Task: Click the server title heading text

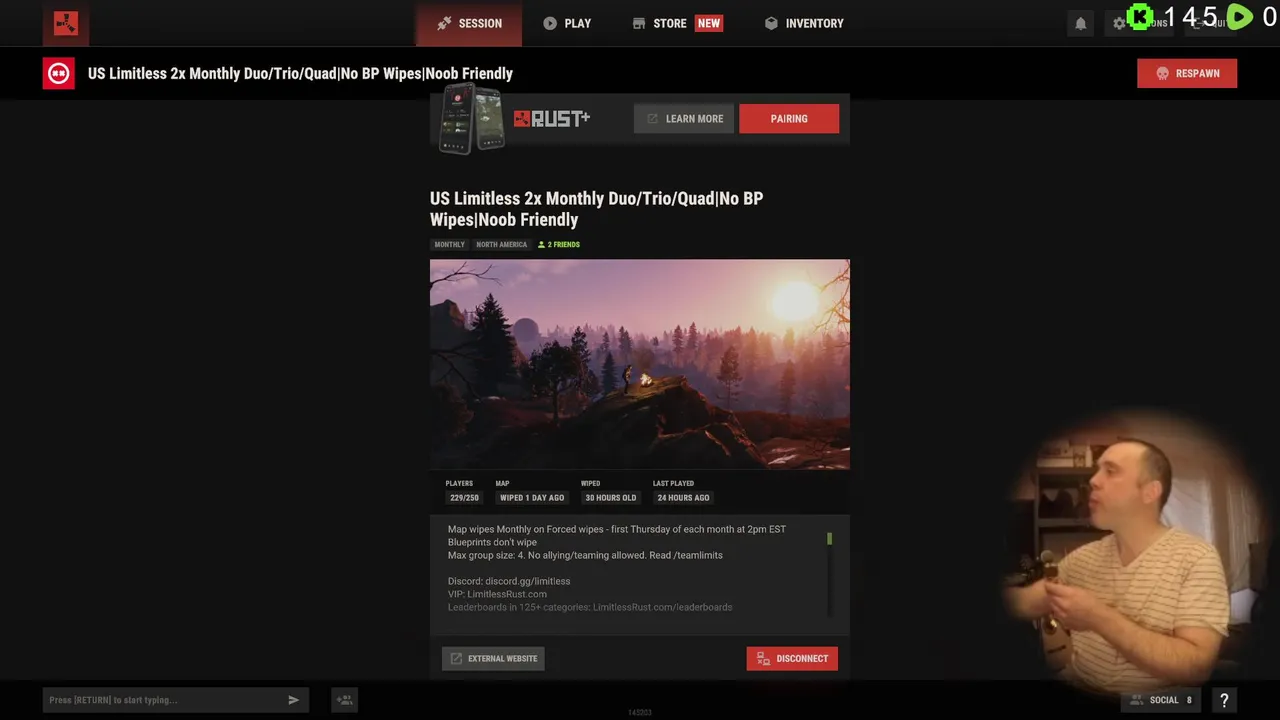Action: click(x=596, y=209)
